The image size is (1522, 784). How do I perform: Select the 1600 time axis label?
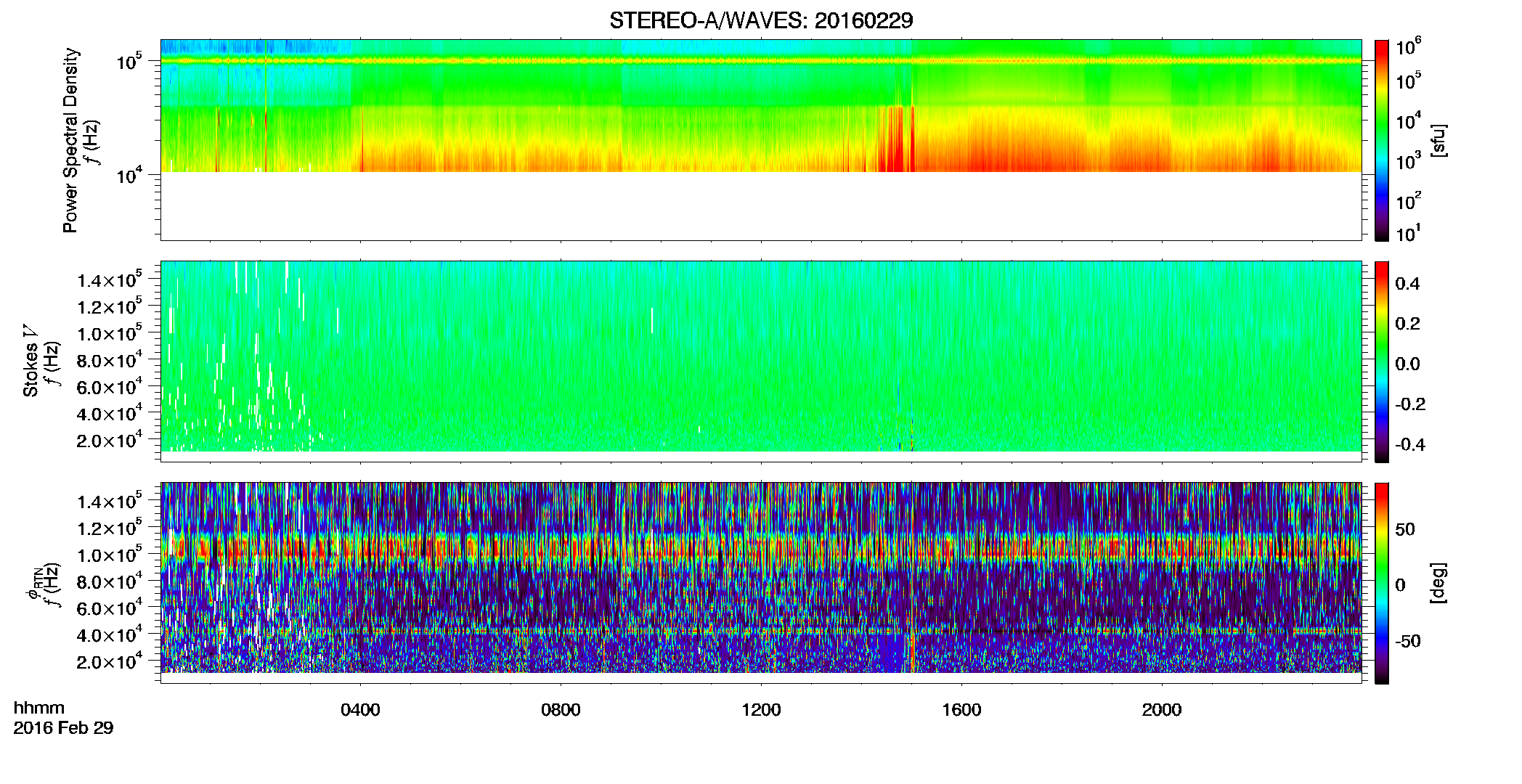tap(961, 709)
